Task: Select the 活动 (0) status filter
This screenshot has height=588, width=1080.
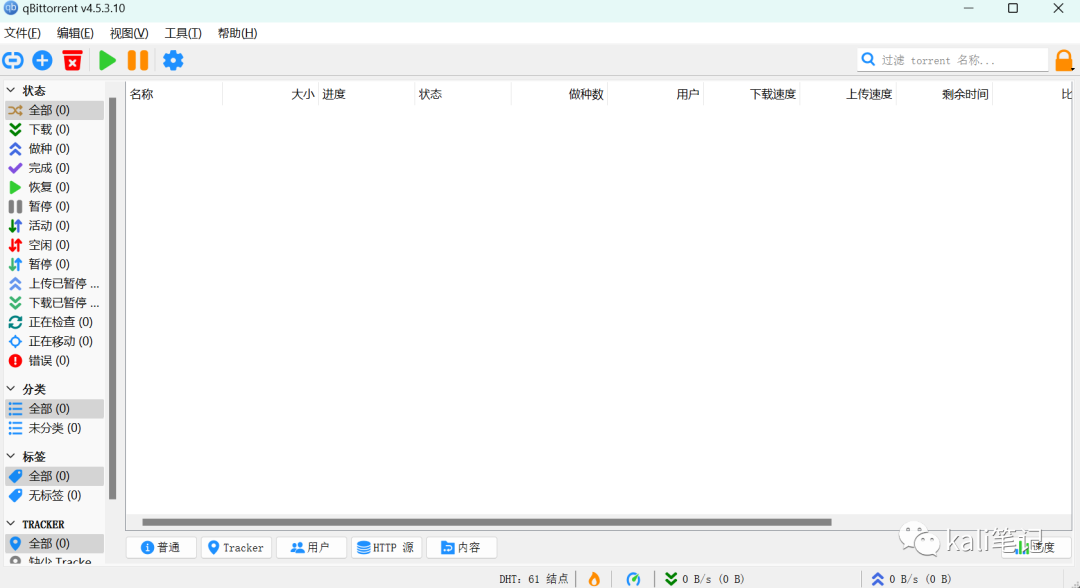Action: point(54,226)
